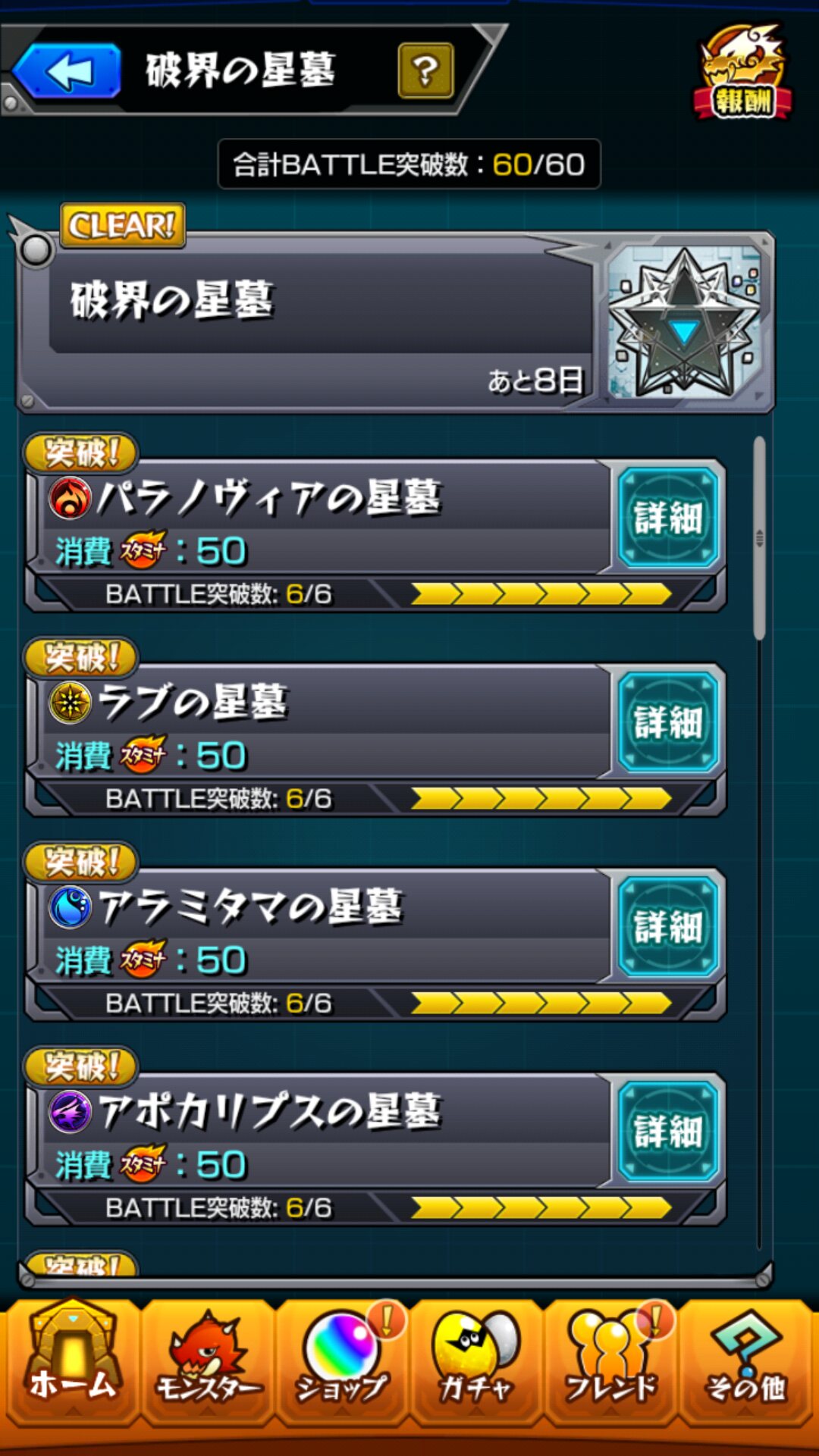The height and width of the screenshot is (1456, 819).
Task: Open the ショップ rainbow orb tab
Action: pos(342,1360)
